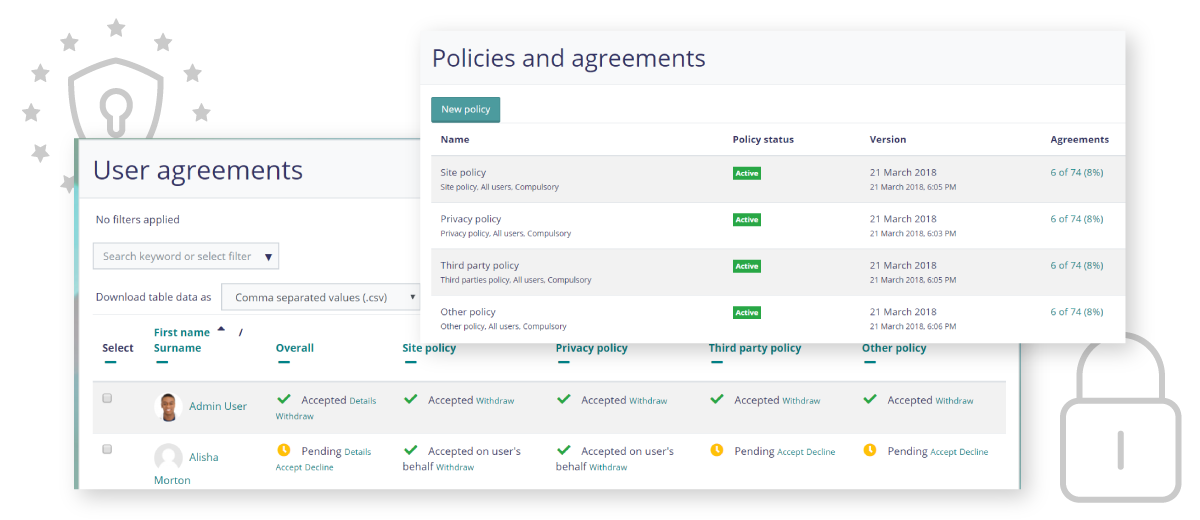Image resolution: width=1200 pixels, height=520 pixels.
Task: Click Accept in Alisha's Third party policy cell
Action: [790, 452]
